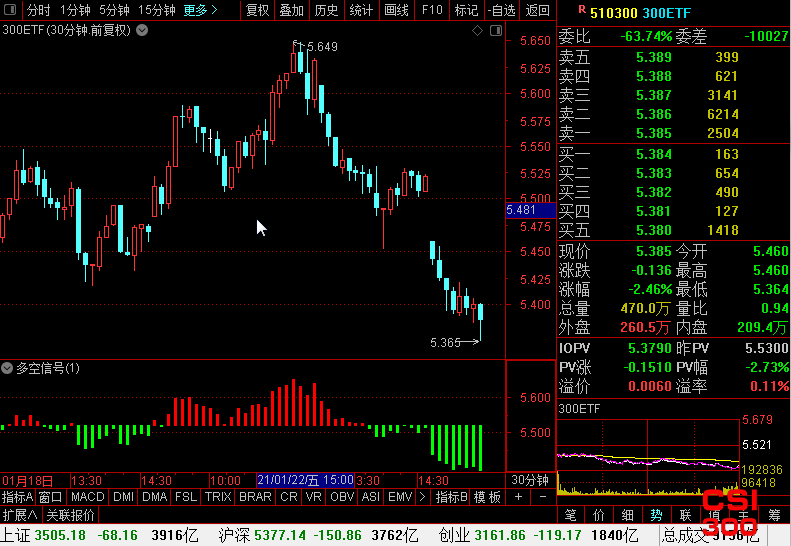Switch to the VR indicator
Screen dimensions: 791x546
coord(314,497)
